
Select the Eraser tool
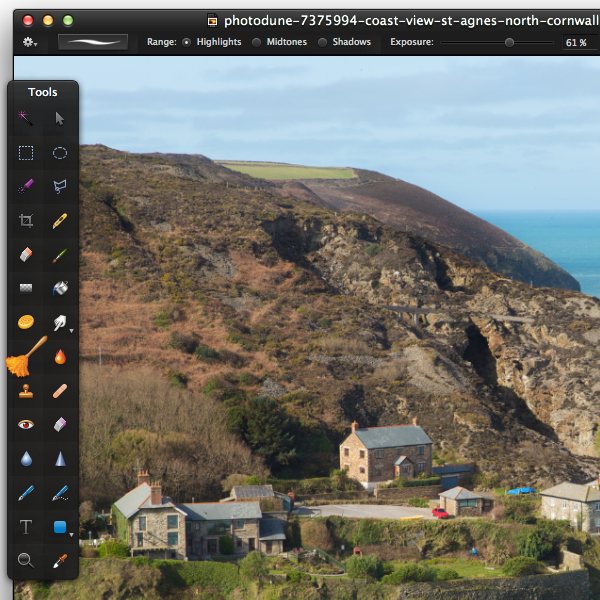click(x=26, y=254)
